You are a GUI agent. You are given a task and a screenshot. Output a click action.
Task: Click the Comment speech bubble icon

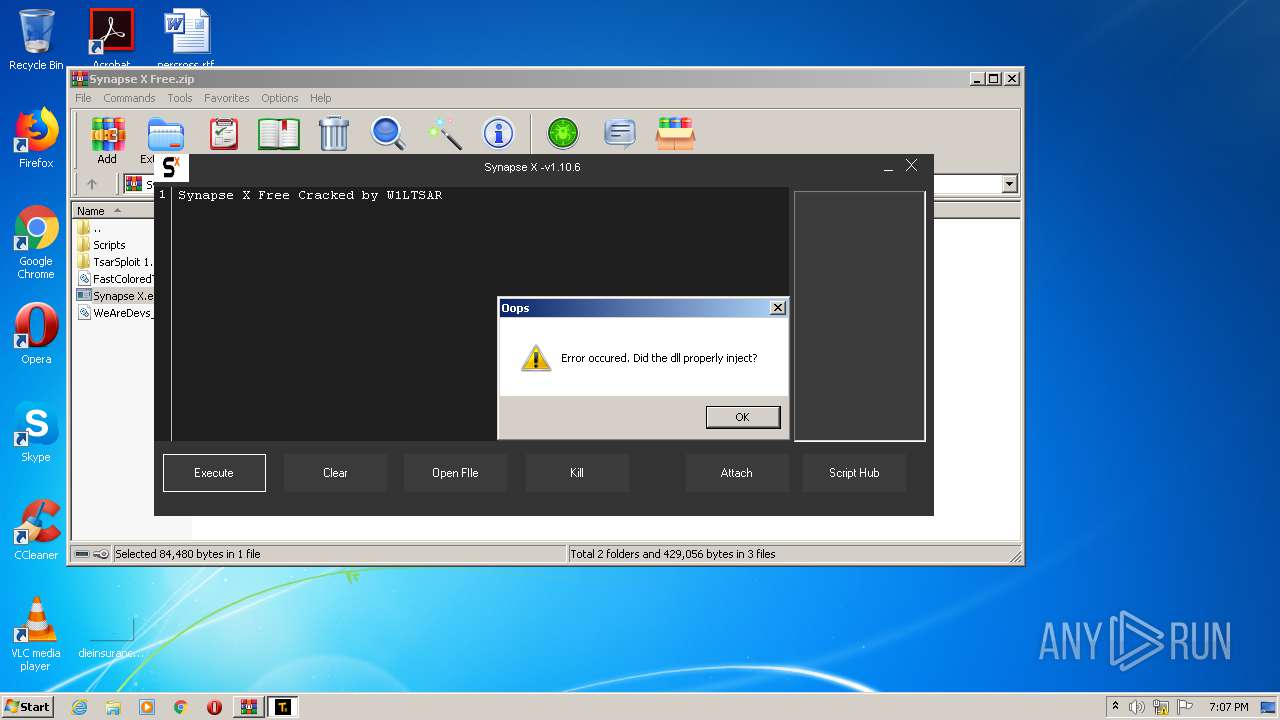click(620, 133)
